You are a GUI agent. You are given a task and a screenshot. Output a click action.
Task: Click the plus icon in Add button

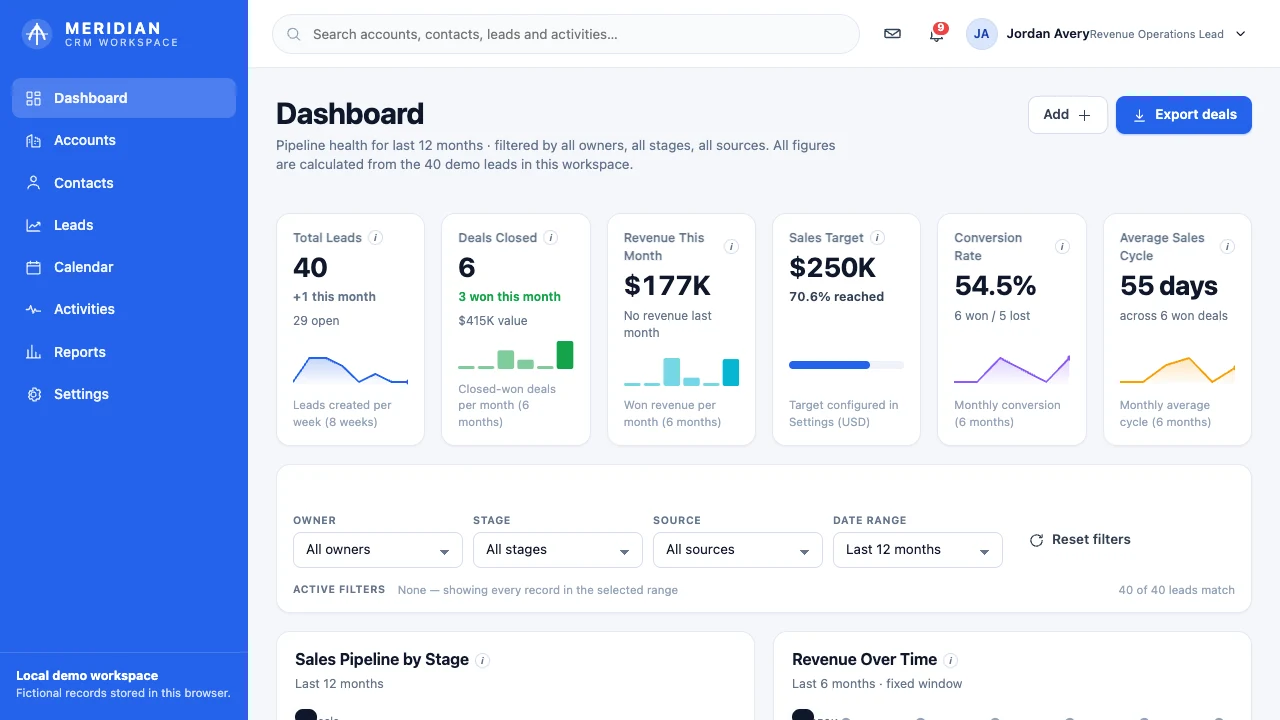(x=1084, y=115)
